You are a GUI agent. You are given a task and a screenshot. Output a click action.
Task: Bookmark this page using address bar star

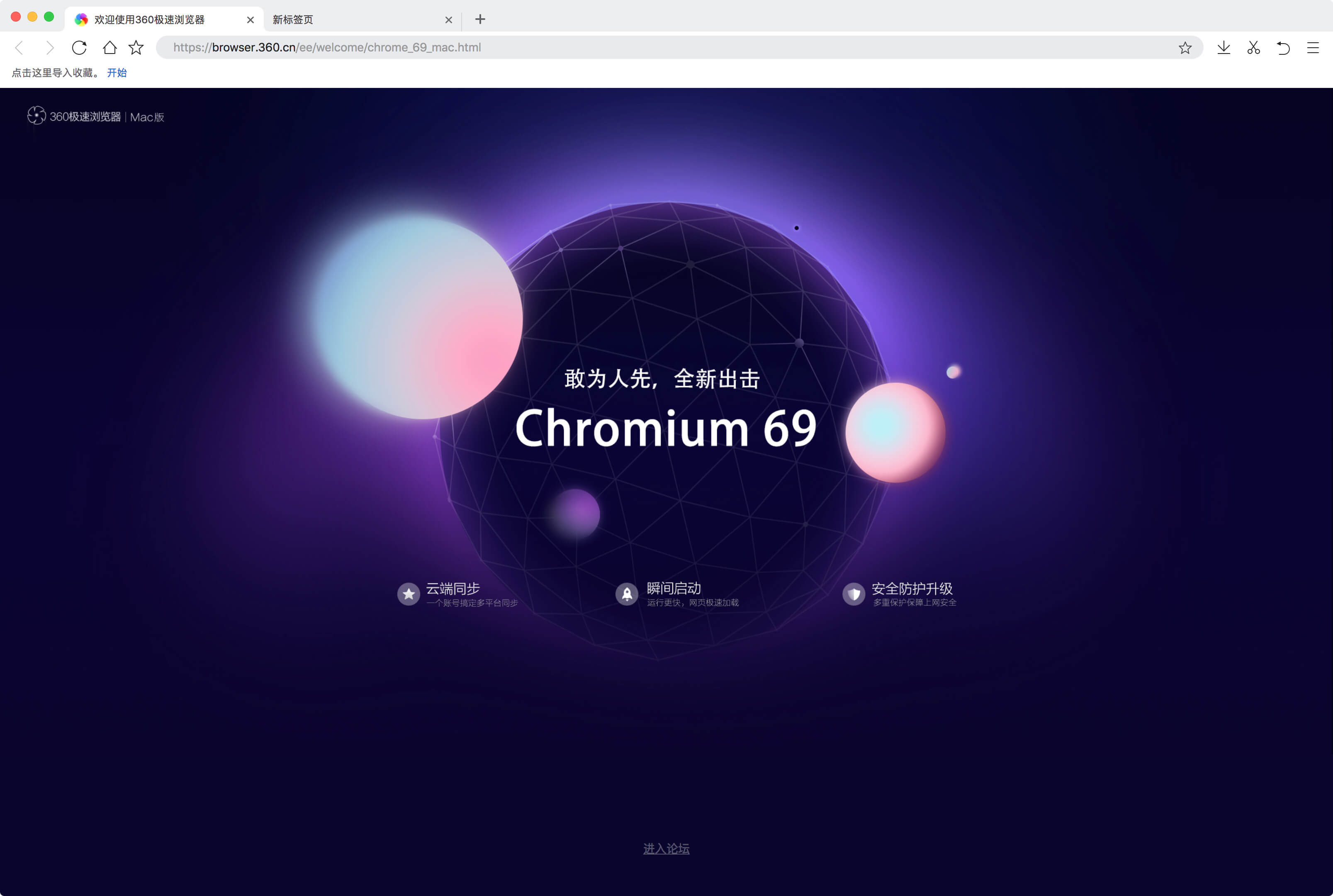pyautogui.click(x=1185, y=47)
